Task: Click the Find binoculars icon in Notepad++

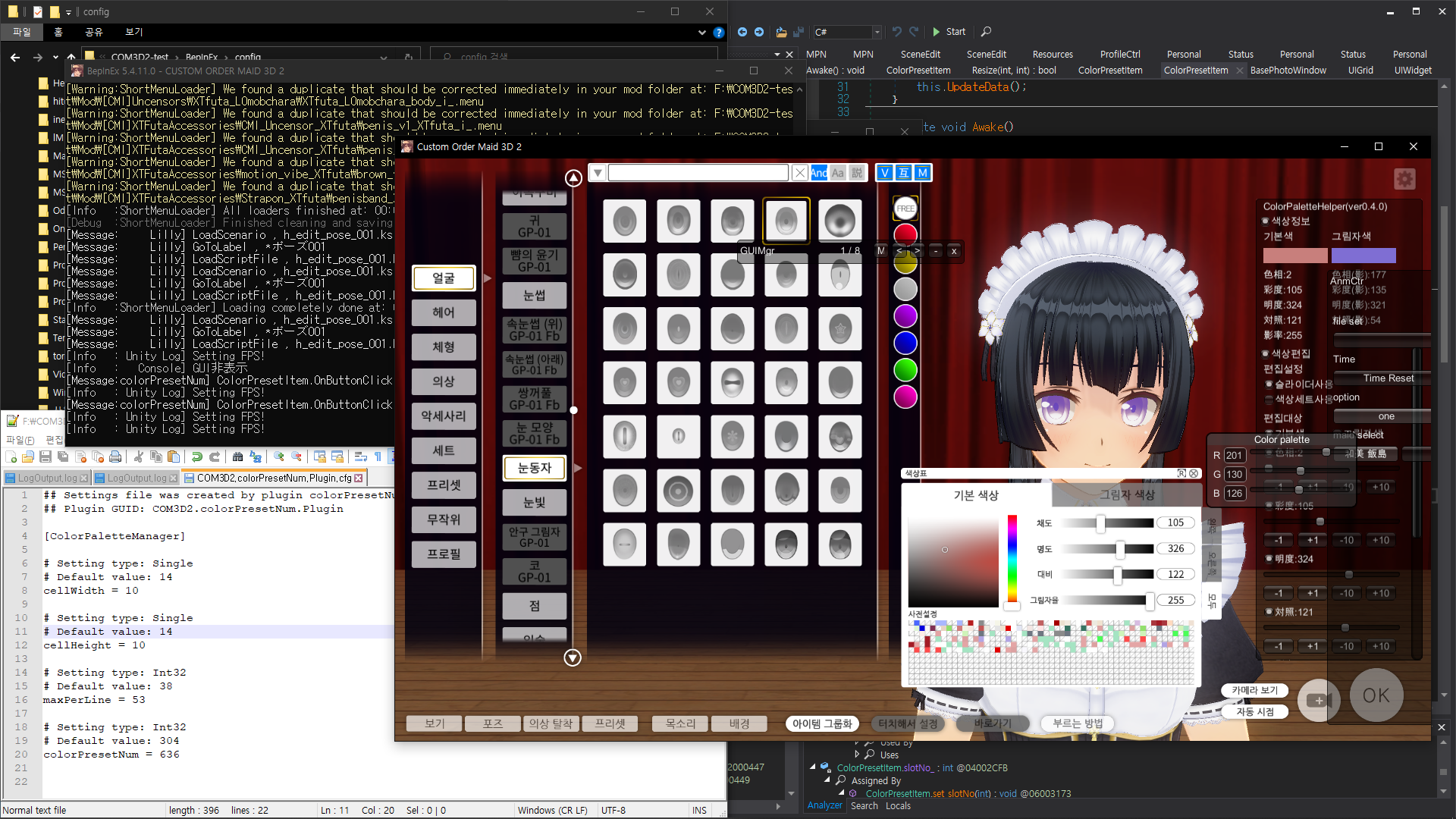Action: (238, 457)
